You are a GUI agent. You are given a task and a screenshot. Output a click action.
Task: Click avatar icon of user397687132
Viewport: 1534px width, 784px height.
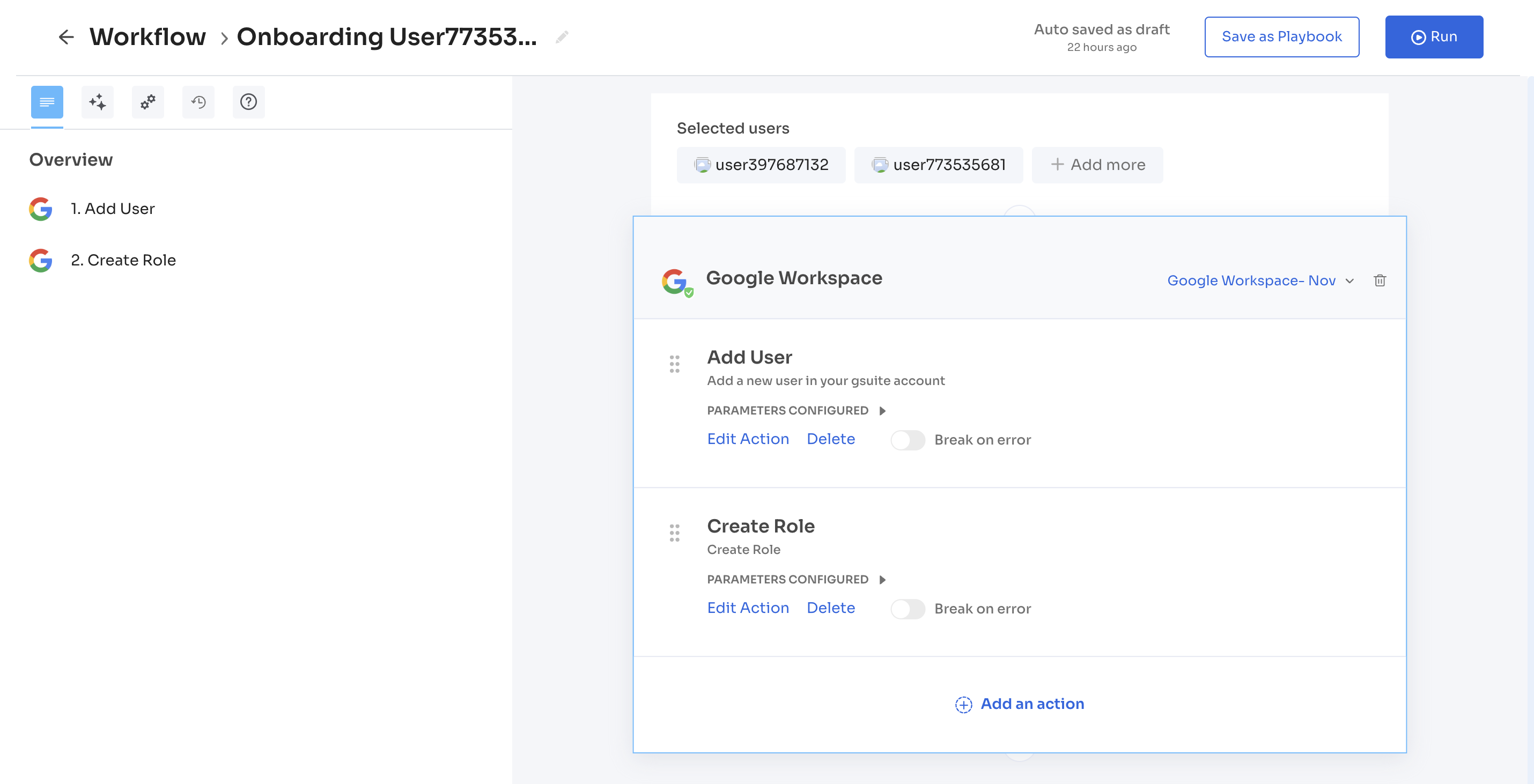(x=703, y=165)
